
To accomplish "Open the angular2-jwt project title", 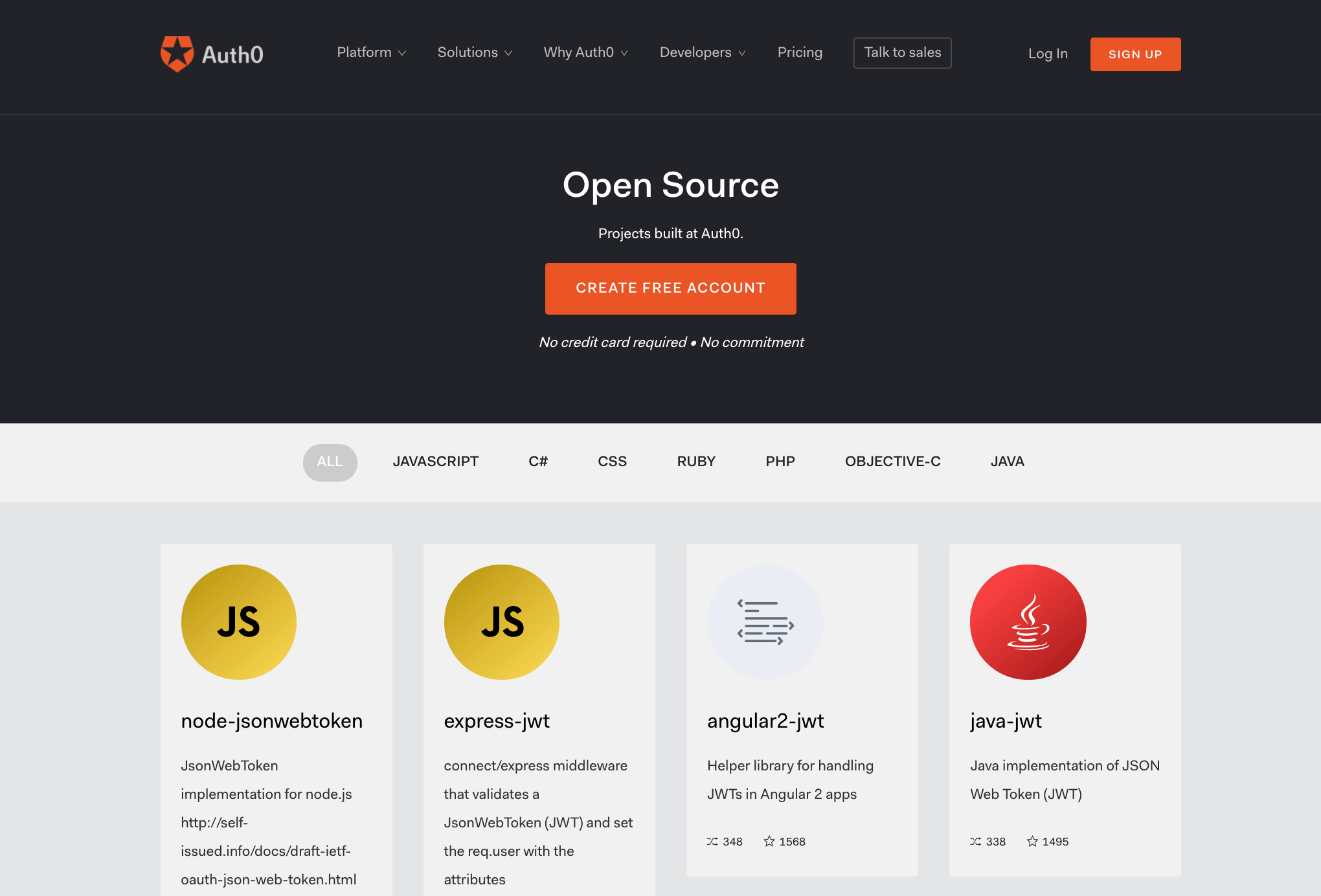I will (765, 721).
